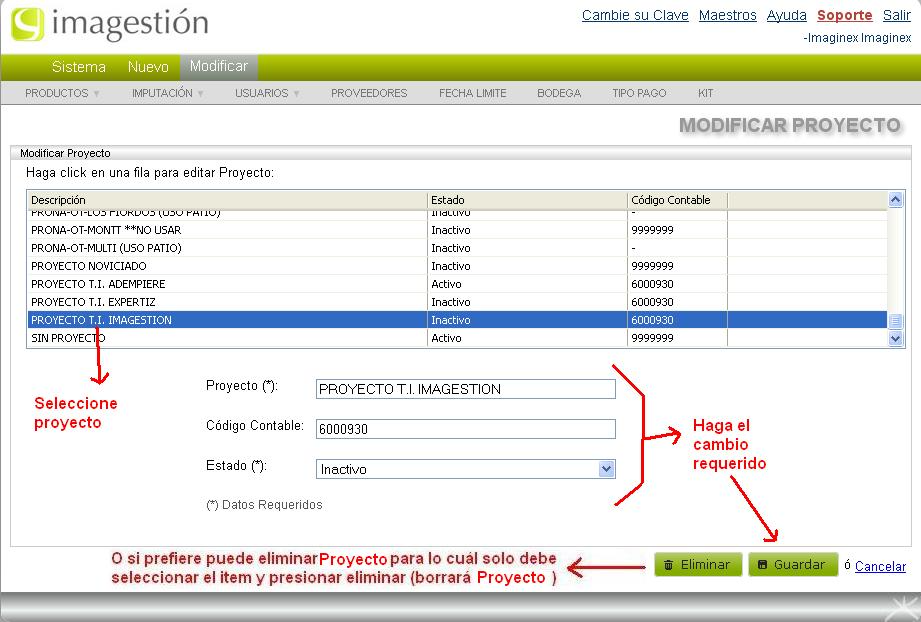921x622 pixels.
Task: Select row PROYECTO T.I. IMAGESTION
Action: pyautogui.click(x=457, y=320)
